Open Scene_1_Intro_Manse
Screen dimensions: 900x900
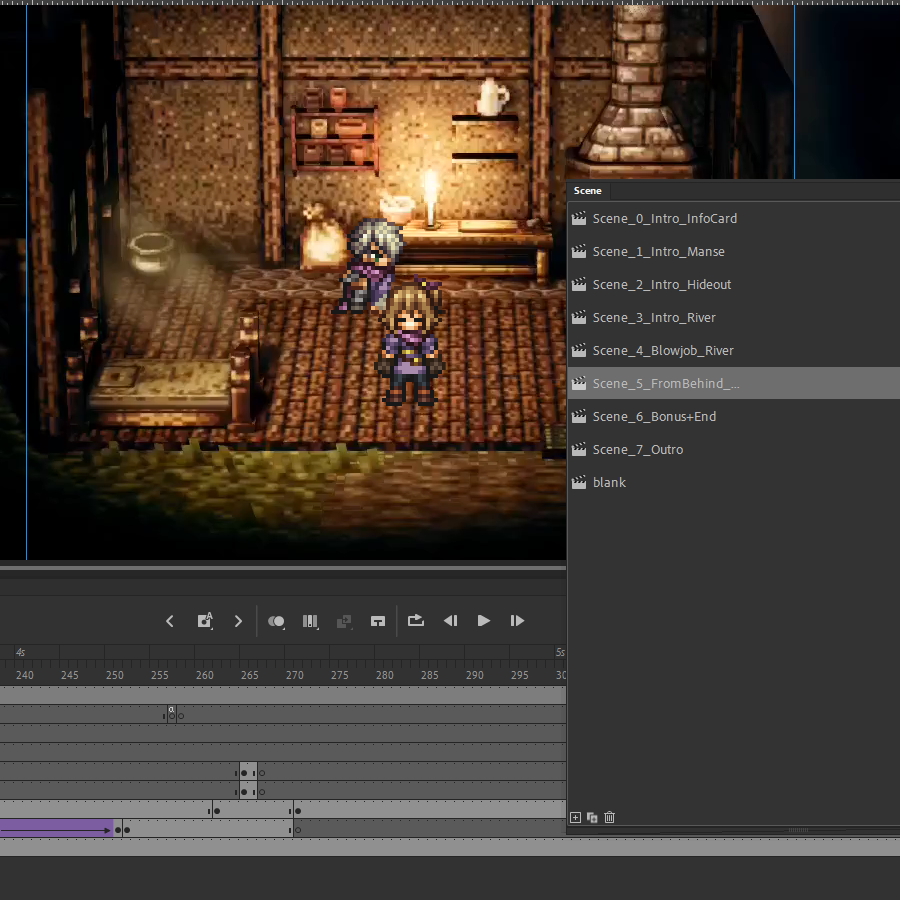coord(734,251)
